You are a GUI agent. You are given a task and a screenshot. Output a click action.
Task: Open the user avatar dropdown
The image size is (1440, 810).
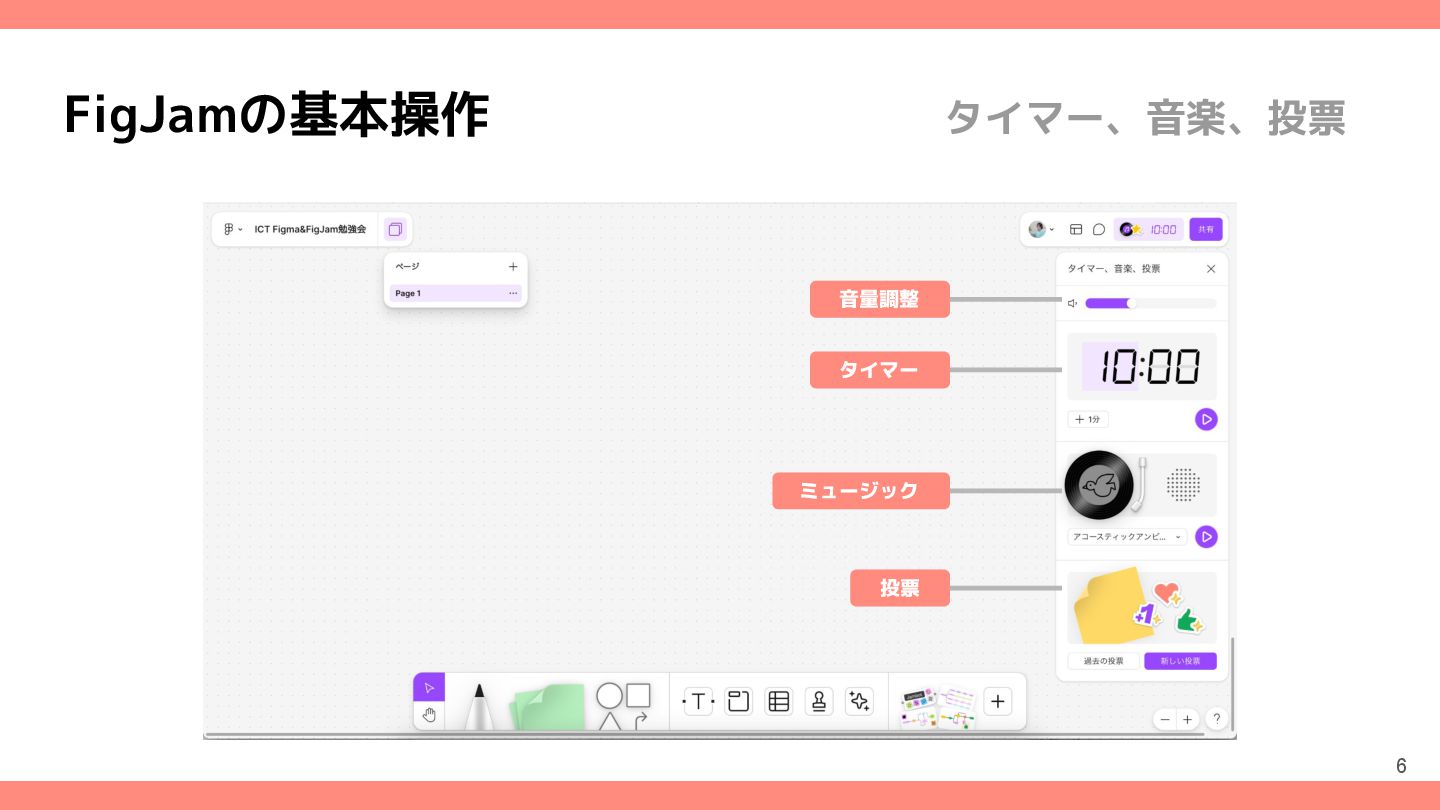[x=1041, y=229]
